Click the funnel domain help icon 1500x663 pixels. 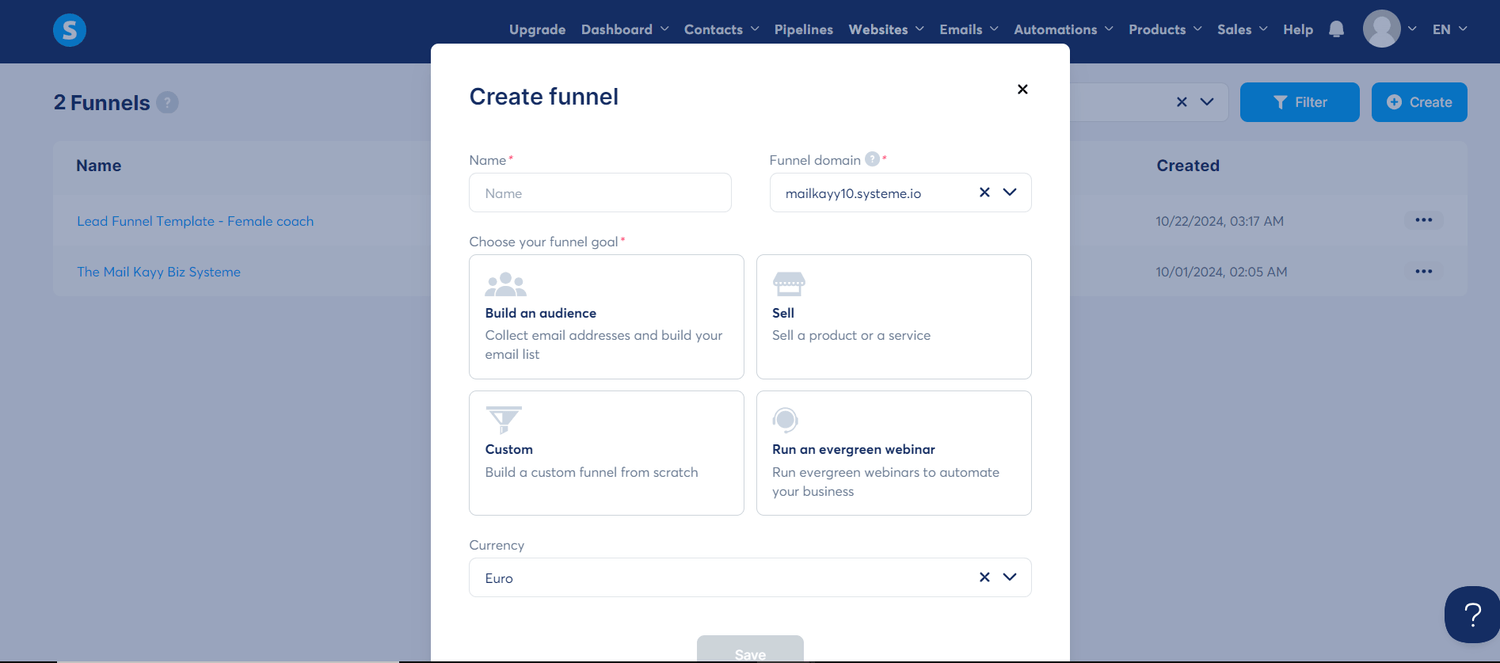[872, 159]
